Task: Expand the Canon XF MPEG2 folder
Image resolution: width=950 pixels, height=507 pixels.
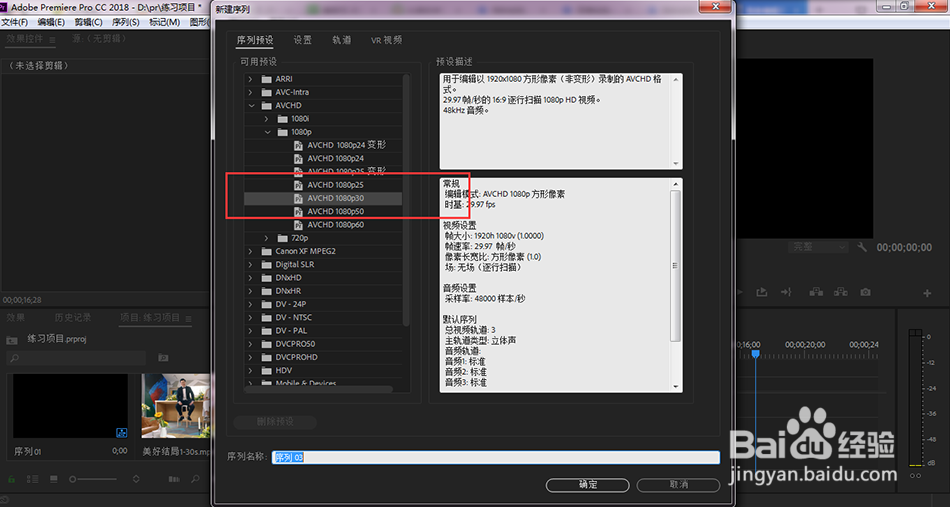Action: click(250, 251)
